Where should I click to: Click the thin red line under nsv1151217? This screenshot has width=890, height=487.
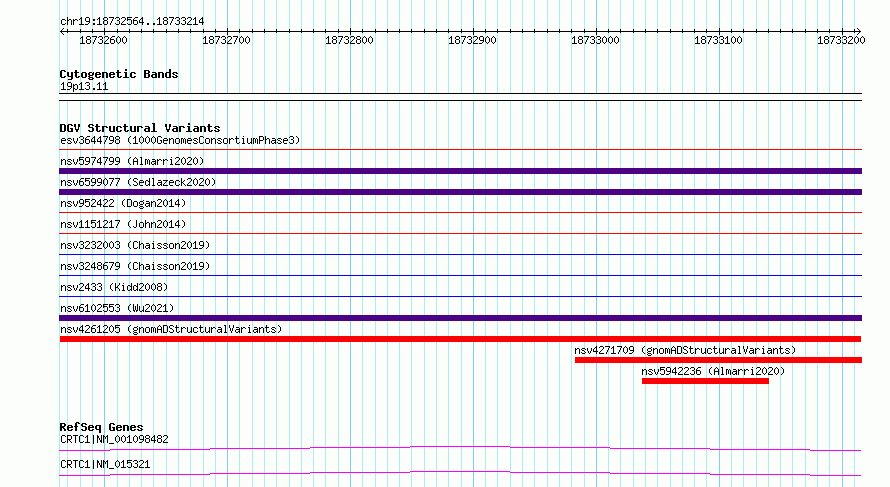click(460, 233)
